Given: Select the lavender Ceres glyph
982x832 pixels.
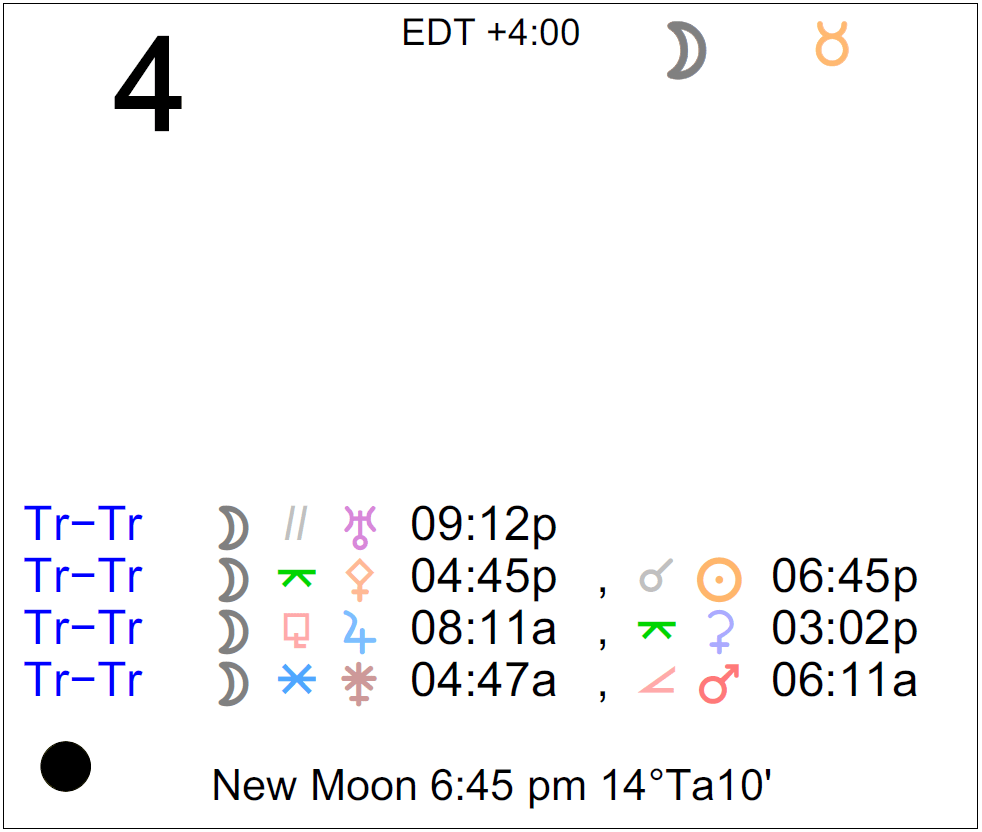Looking at the screenshot, I should (x=719, y=630).
